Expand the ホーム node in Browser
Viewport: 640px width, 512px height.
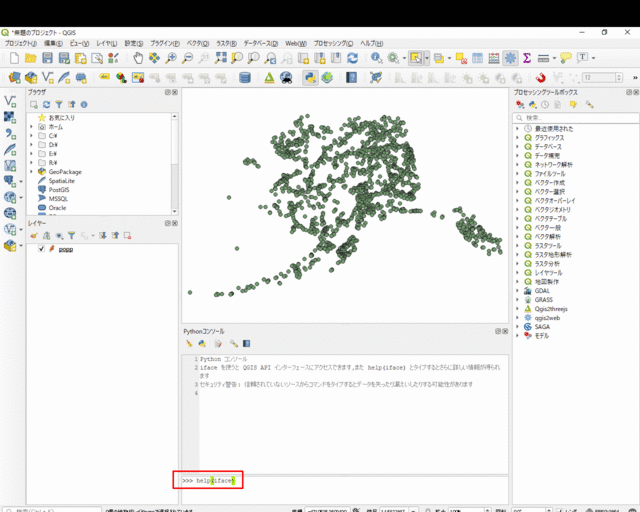(31, 127)
